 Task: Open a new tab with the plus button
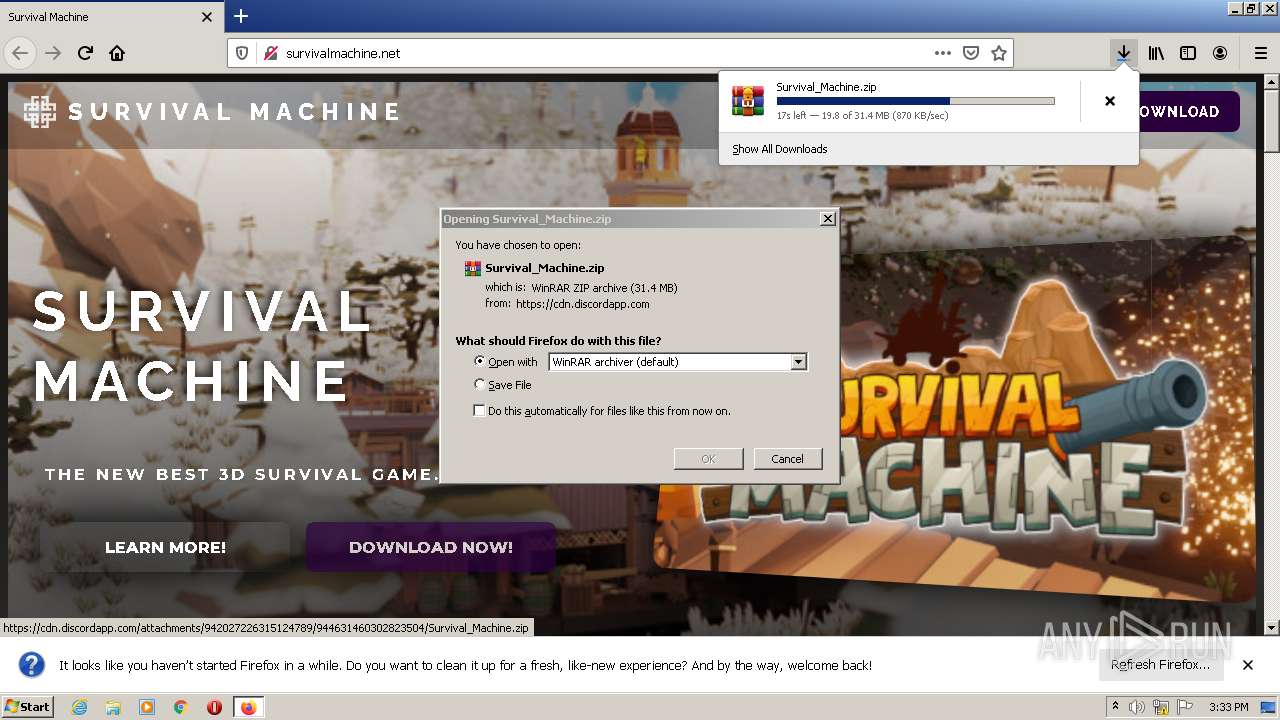pos(241,16)
